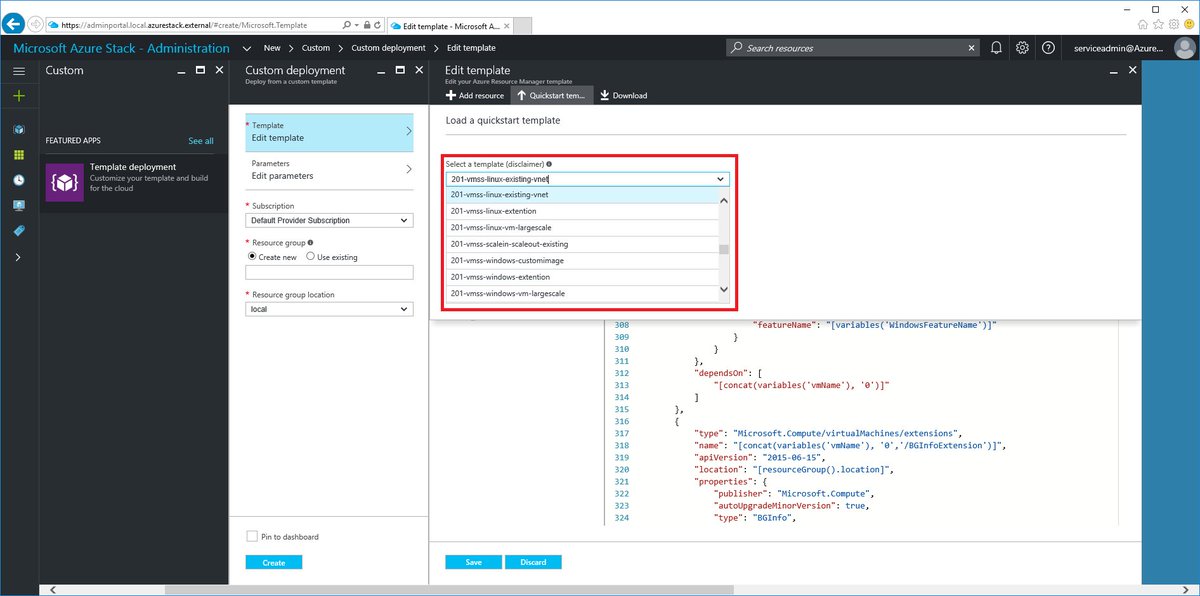Image resolution: width=1200 pixels, height=596 pixels.
Task: Select 201-vmss-linux-extention from the list
Action: 582,211
